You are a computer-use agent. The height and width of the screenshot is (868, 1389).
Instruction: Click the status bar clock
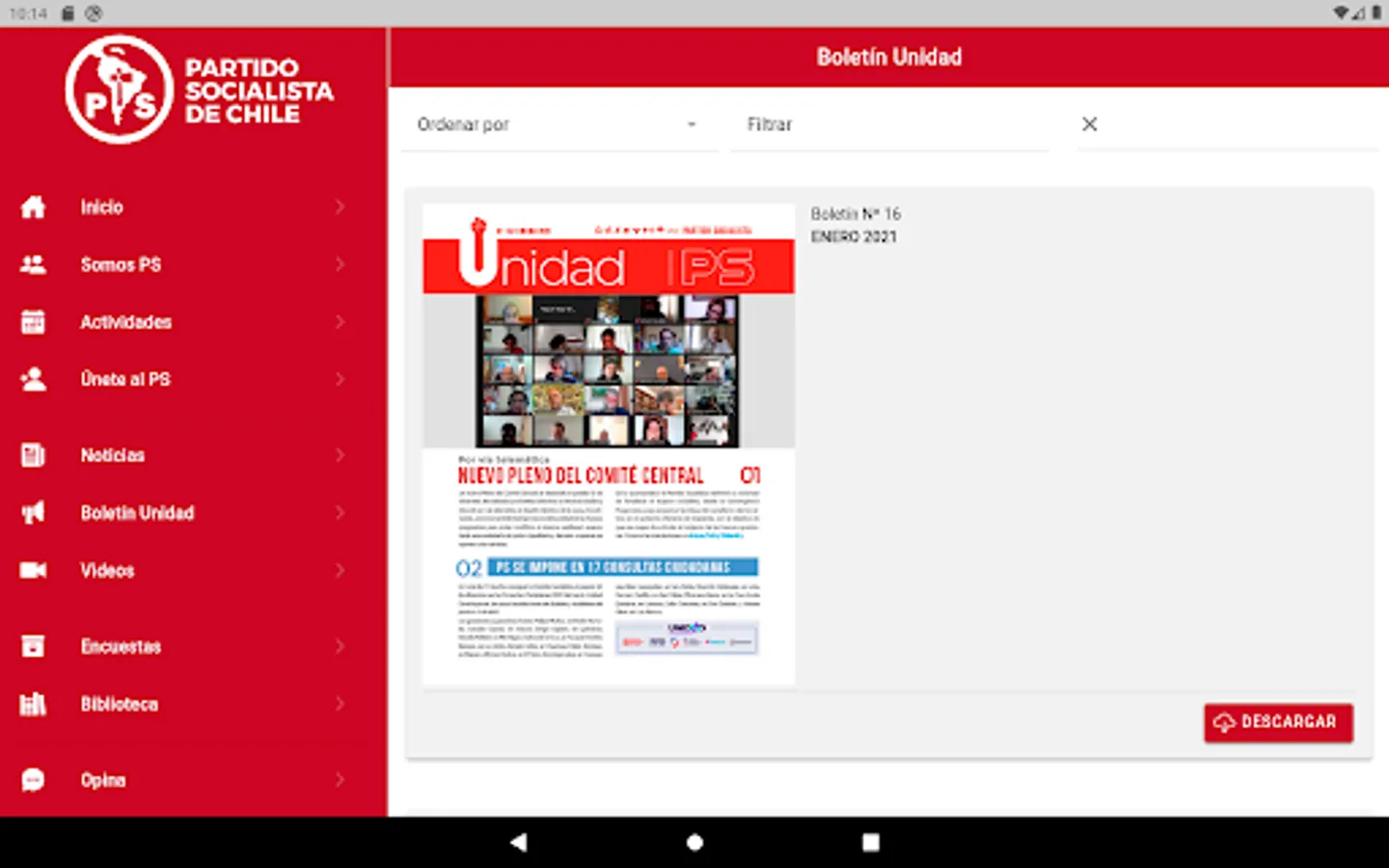pyautogui.click(x=28, y=14)
